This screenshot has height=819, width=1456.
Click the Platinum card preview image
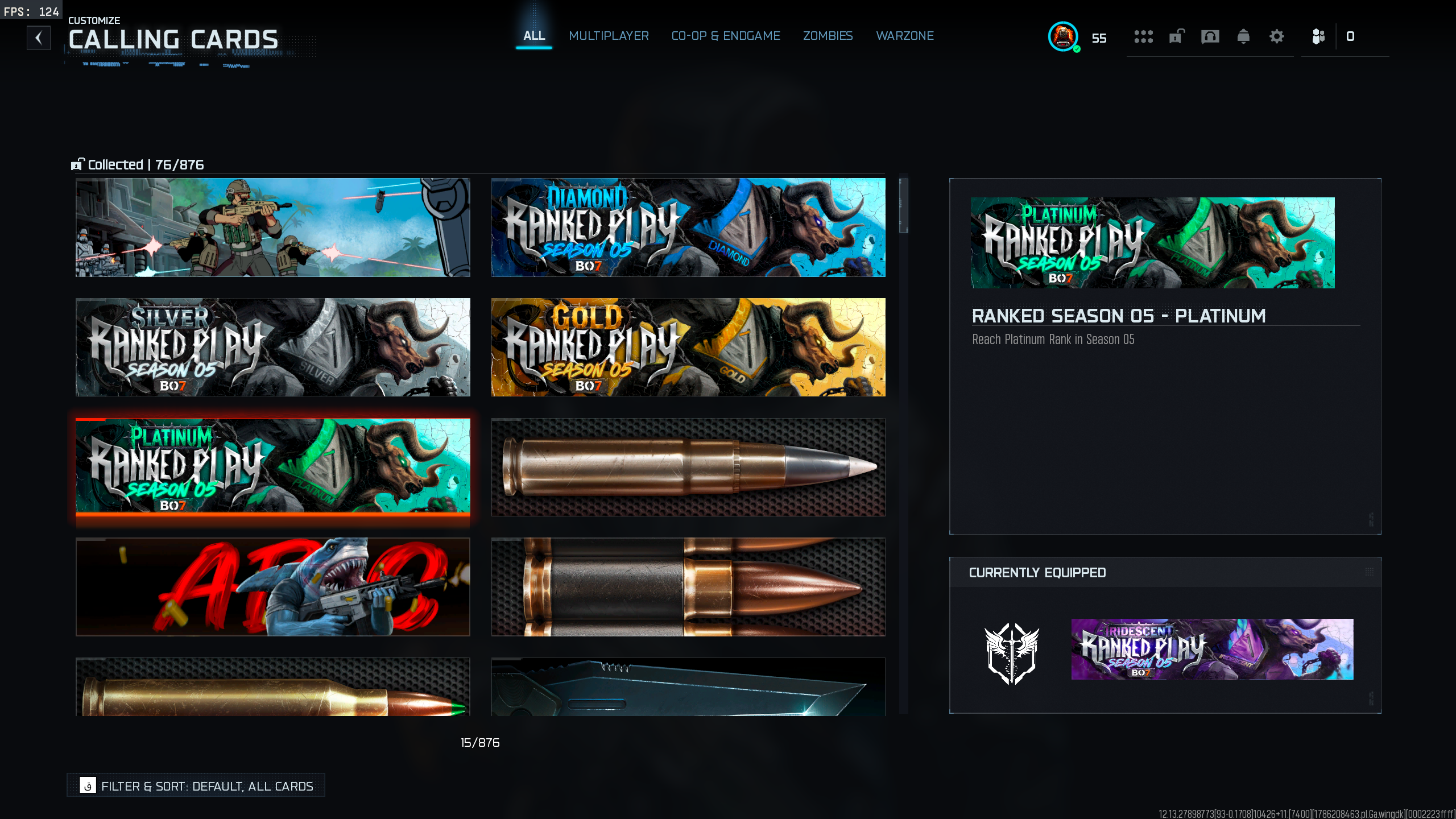1153,243
